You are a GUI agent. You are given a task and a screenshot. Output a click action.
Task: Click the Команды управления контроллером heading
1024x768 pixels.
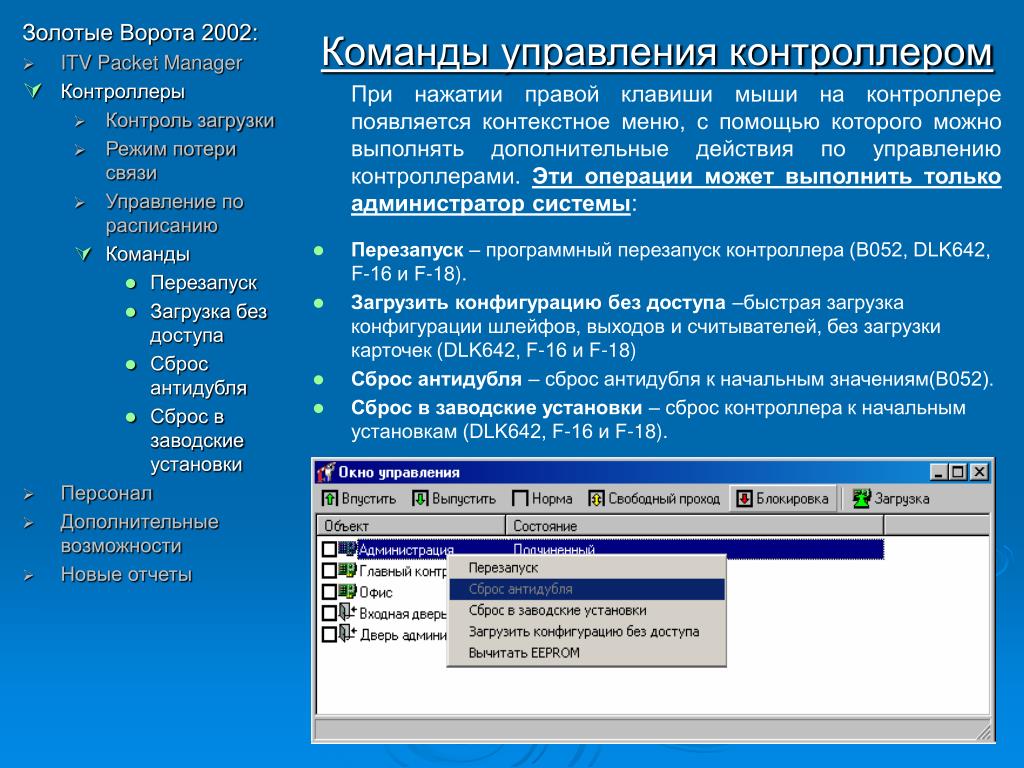657,52
